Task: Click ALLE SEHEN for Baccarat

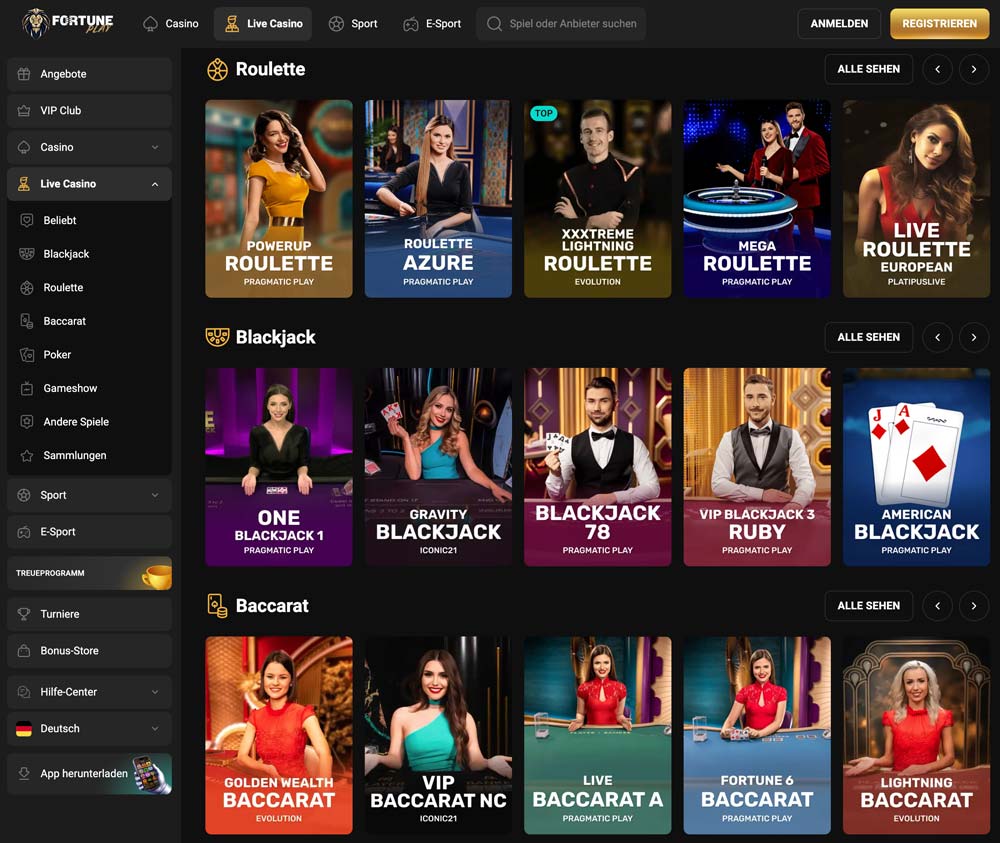Action: (x=869, y=606)
